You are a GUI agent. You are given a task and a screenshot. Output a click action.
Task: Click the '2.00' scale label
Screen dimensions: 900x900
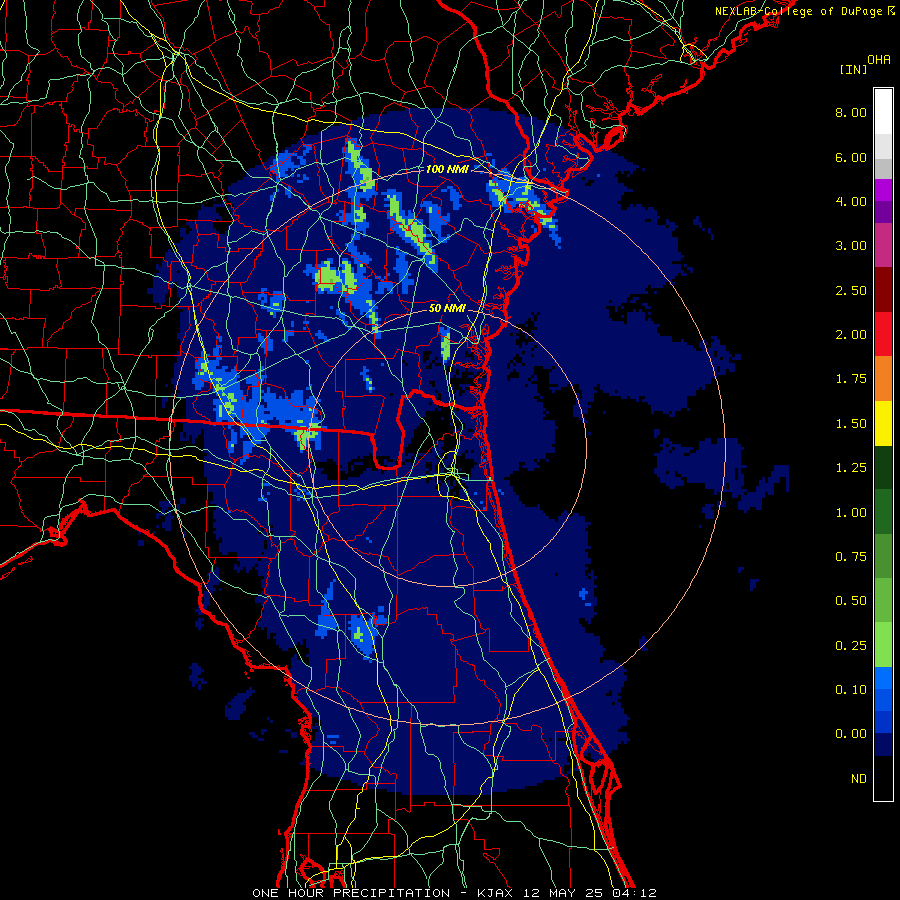(851, 335)
